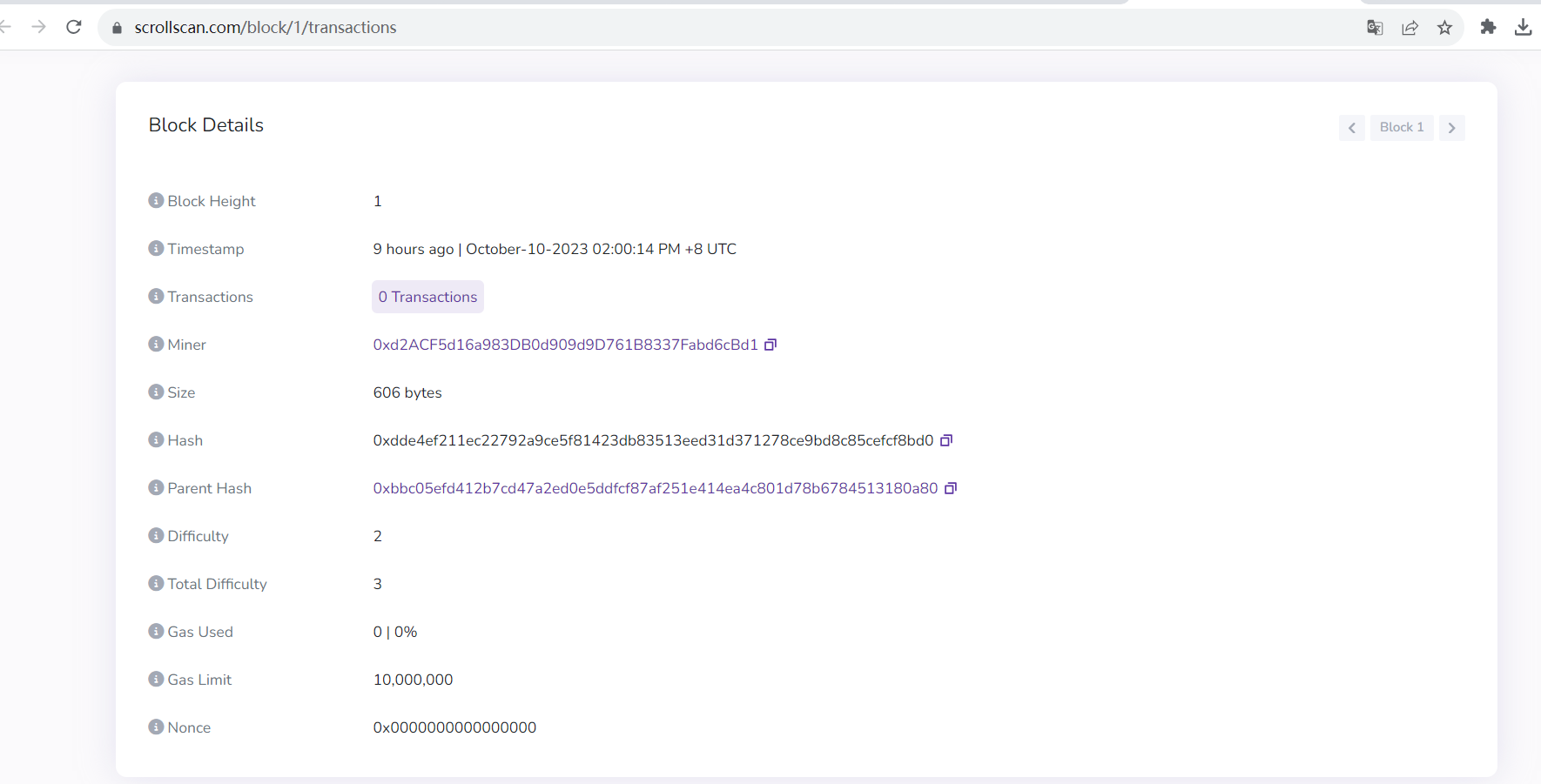Click the timestamp value October-10-2023
This screenshot has height=784, width=1541.
[x=555, y=249]
